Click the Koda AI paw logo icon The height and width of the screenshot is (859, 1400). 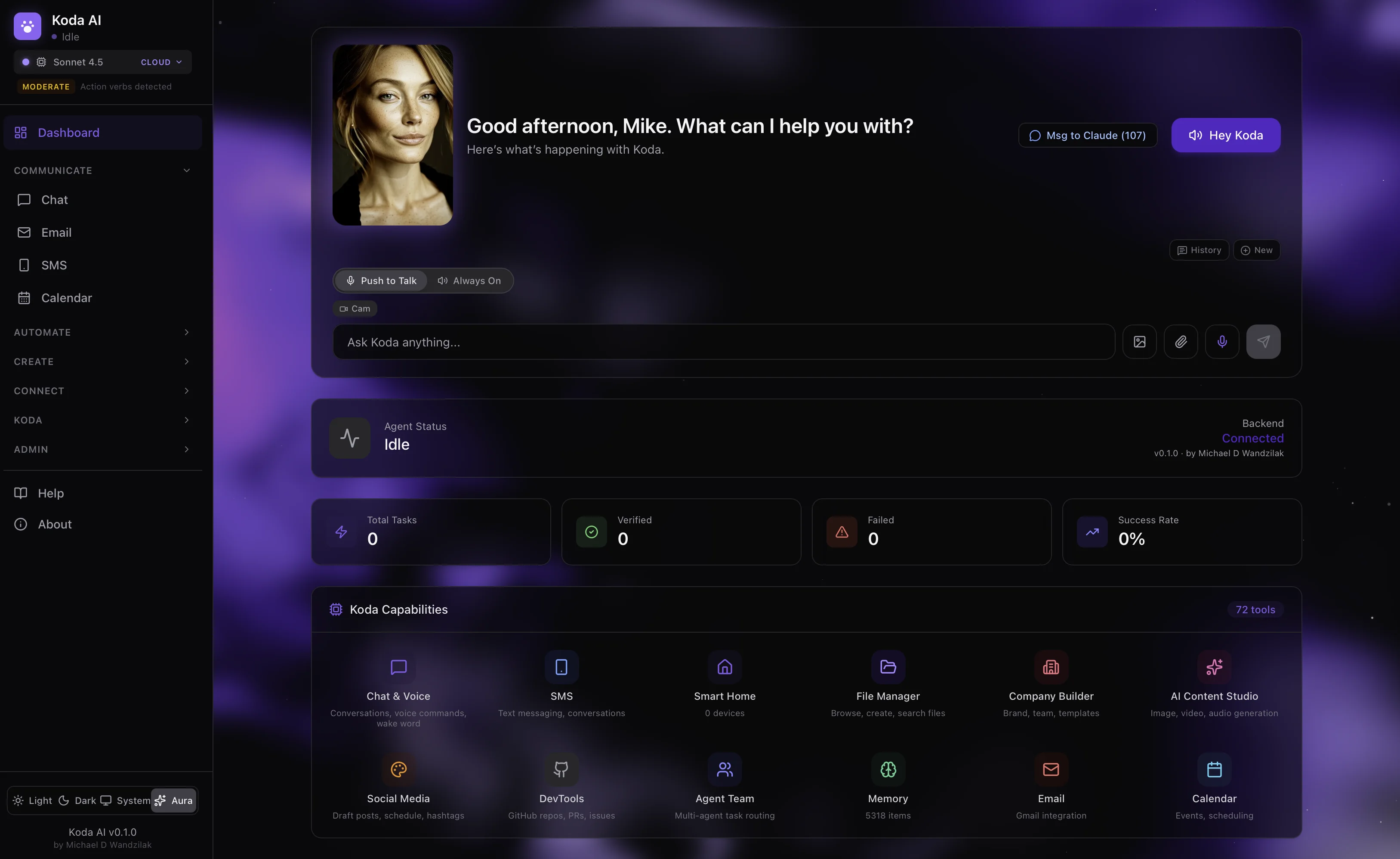(27, 26)
